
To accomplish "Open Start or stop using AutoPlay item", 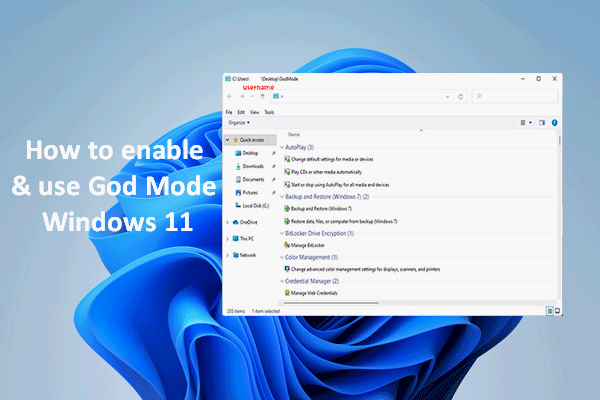I will [340, 185].
